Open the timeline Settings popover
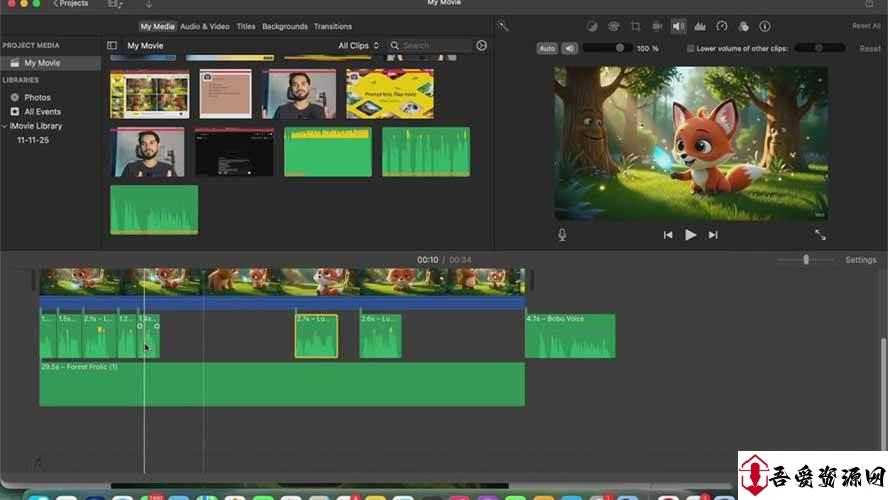The image size is (888, 500). coord(860,260)
